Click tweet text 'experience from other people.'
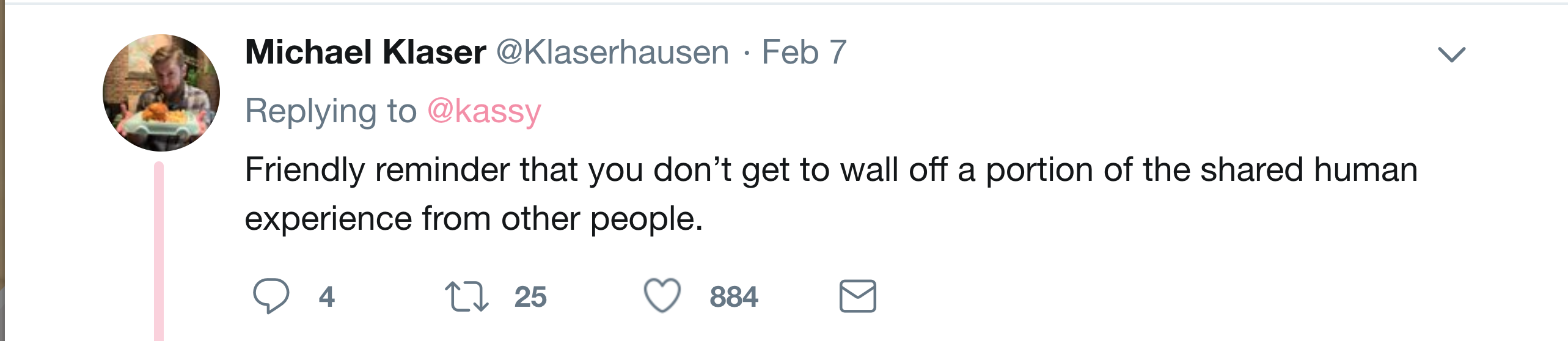This screenshot has width=1568, height=341. point(474,219)
